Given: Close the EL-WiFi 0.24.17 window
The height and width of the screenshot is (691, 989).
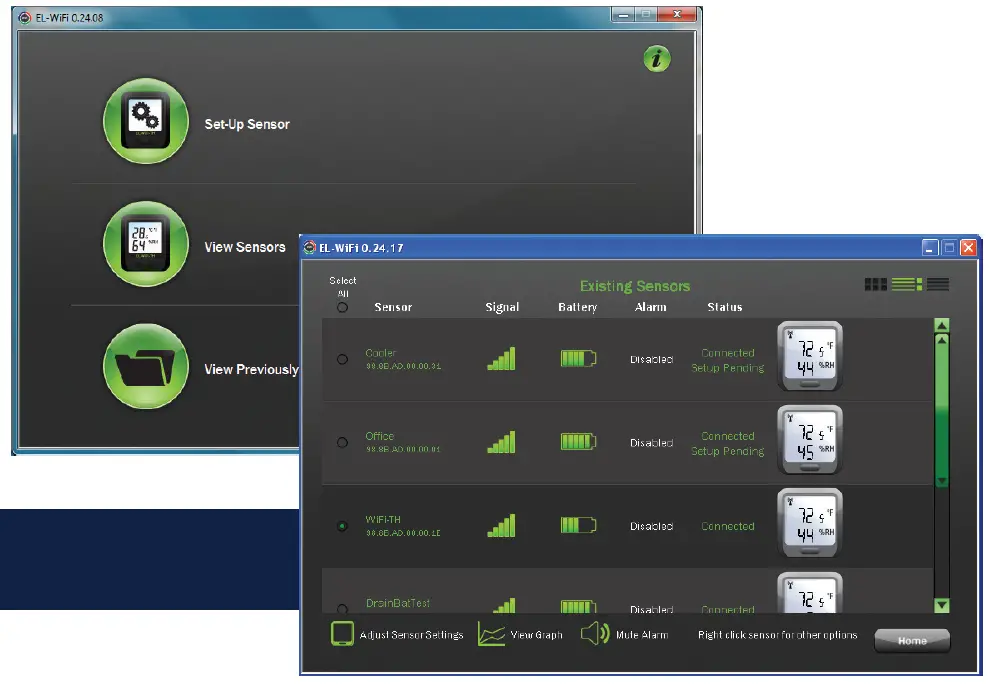Looking at the screenshot, I should pos(968,248).
